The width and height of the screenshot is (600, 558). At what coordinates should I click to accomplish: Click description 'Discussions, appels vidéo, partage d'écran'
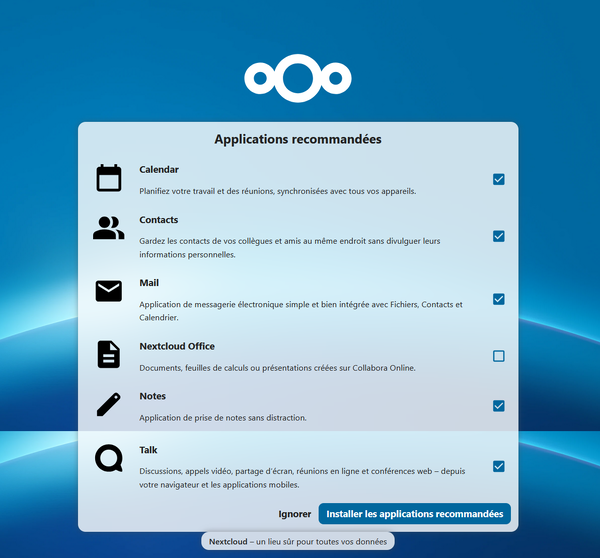point(302,478)
